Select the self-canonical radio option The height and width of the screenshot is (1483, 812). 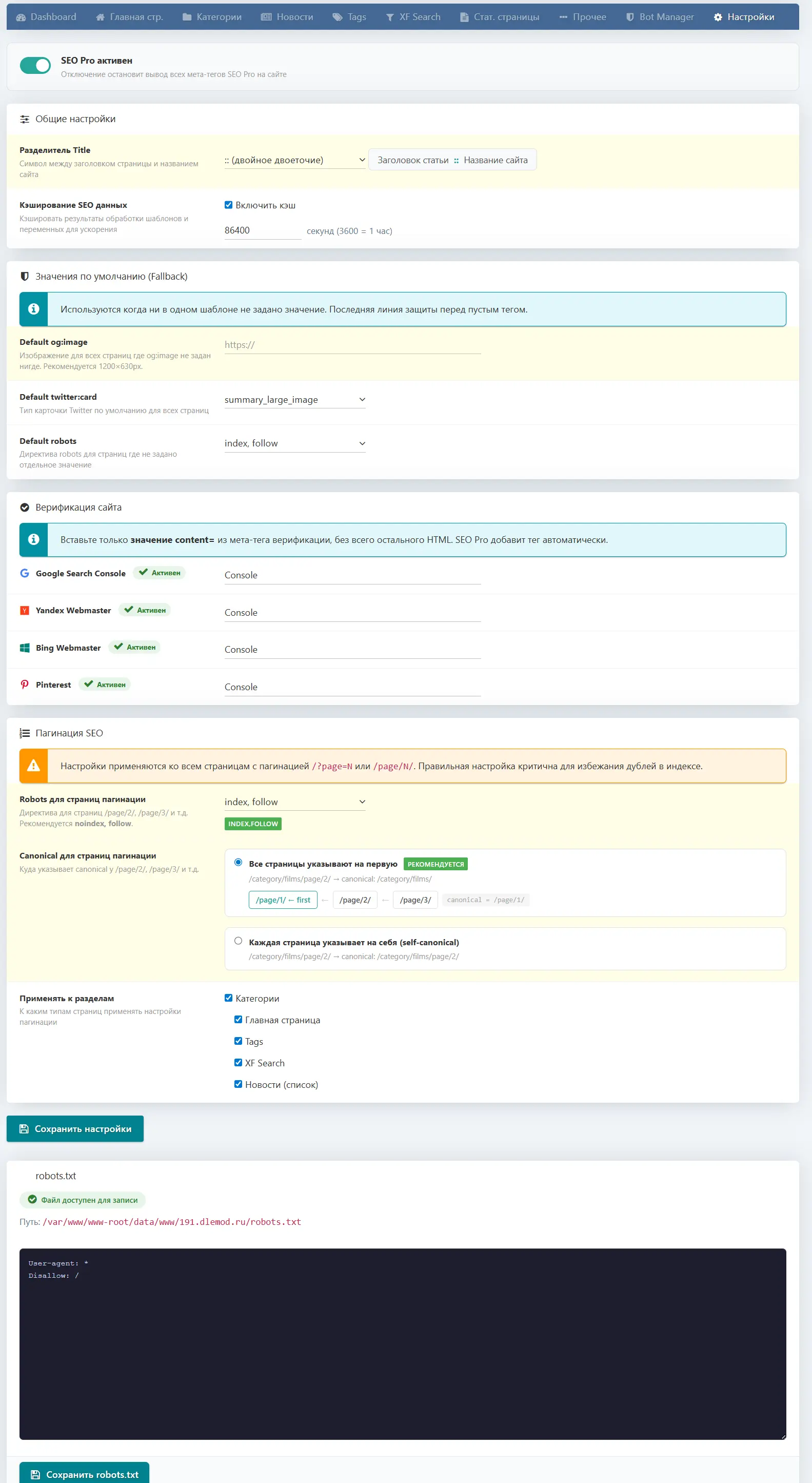click(x=238, y=941)
